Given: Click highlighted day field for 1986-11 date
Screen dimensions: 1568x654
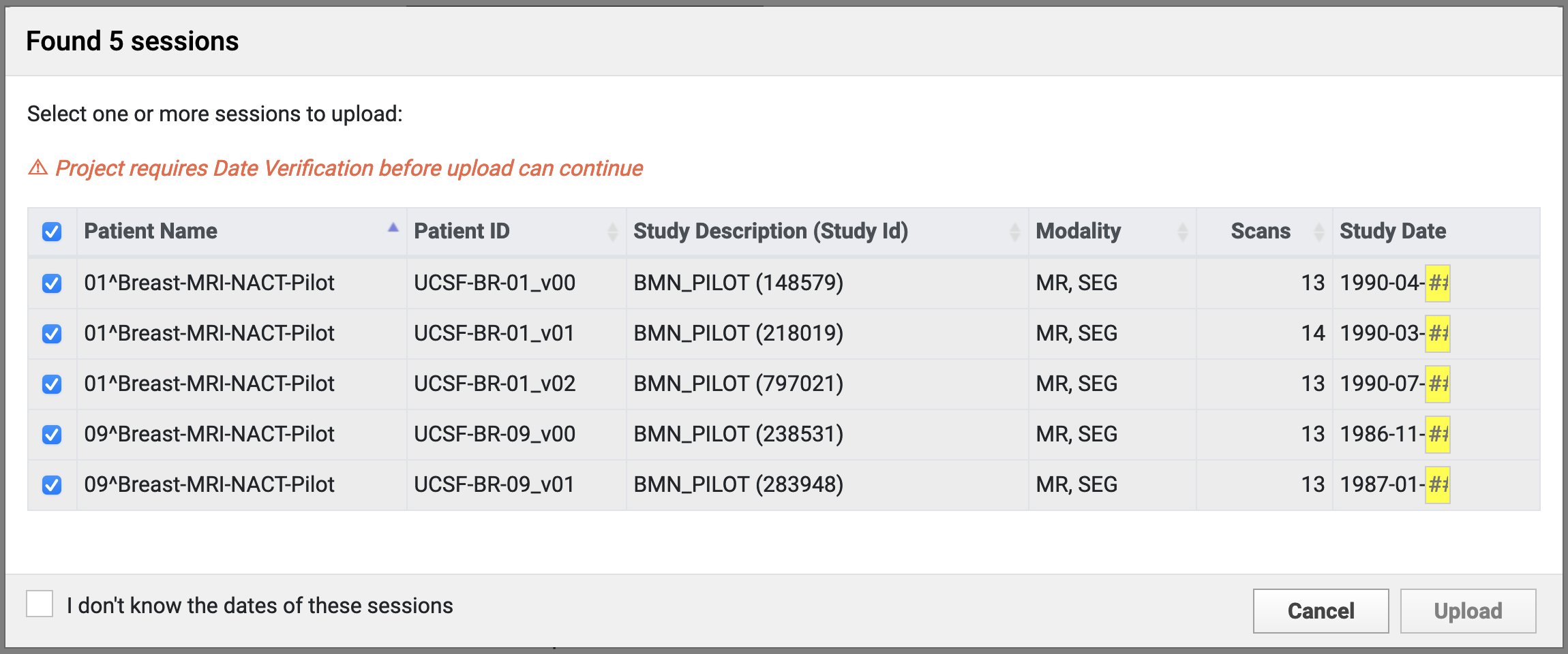Looking at the screenshot, I should click(1437, 435).
